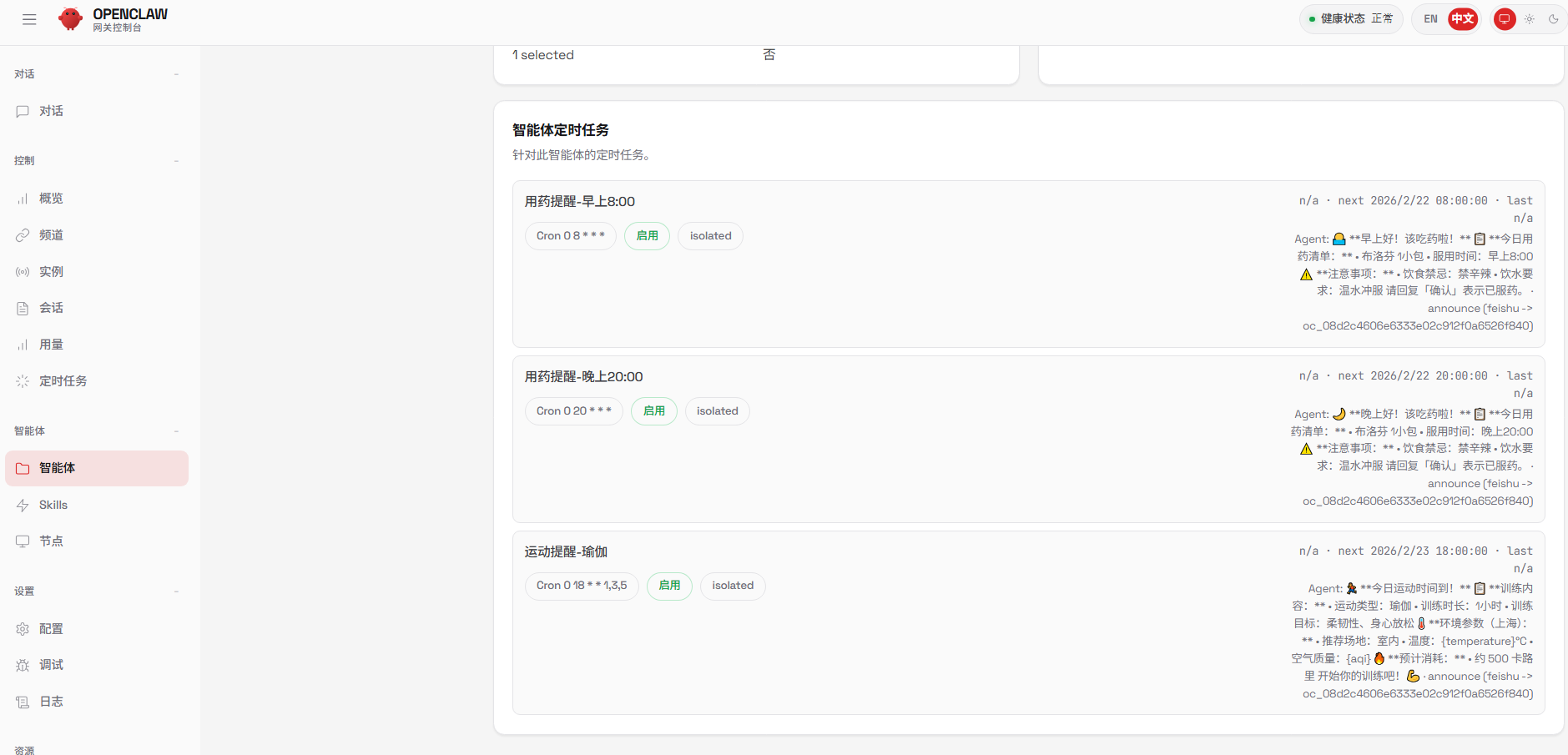Enable light theme with sun icon
1568x755 pixels.
point(1529,19)
